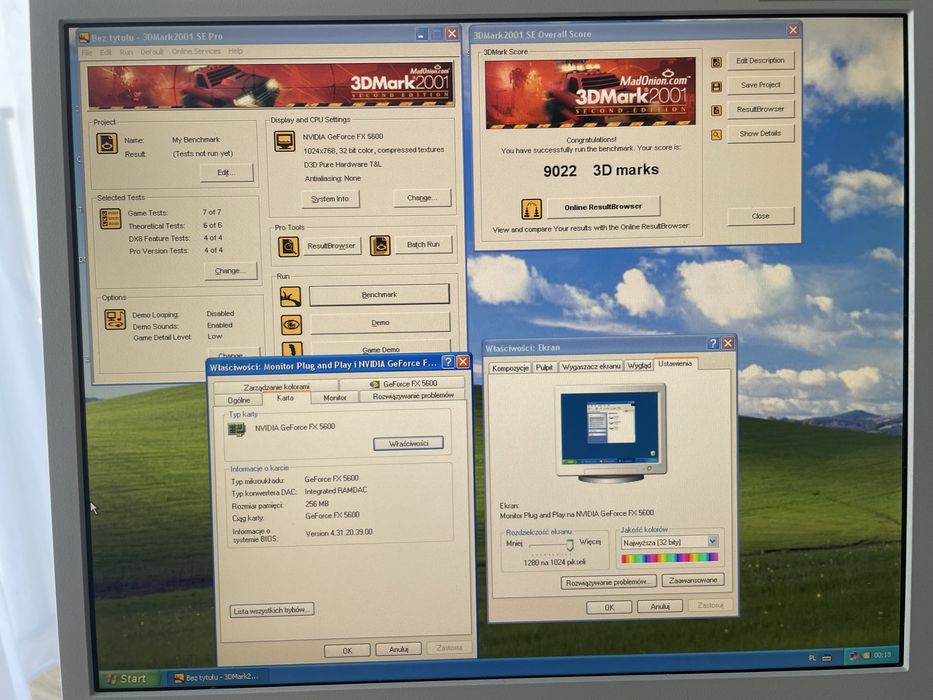
Task: Switch to the Monitor tab
Action: [334, 397]
